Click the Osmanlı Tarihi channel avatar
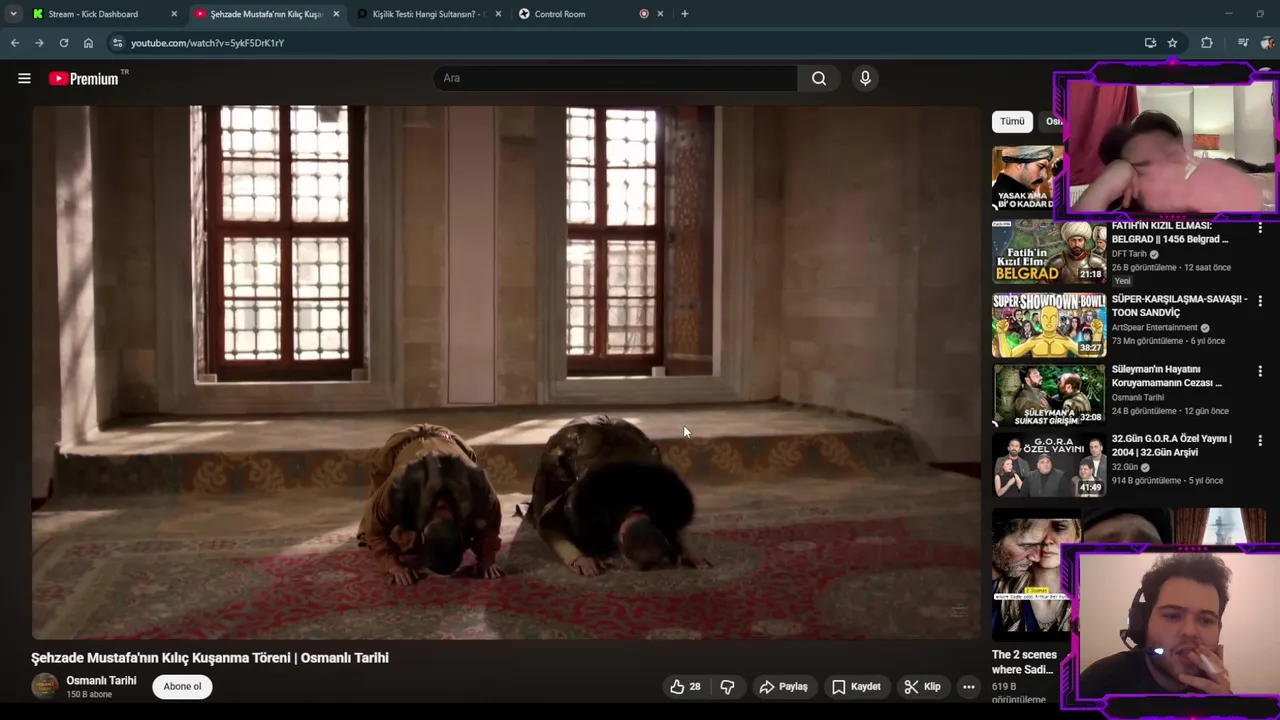The width and height of the screenshot is (1280, 720). pos(45,686)
